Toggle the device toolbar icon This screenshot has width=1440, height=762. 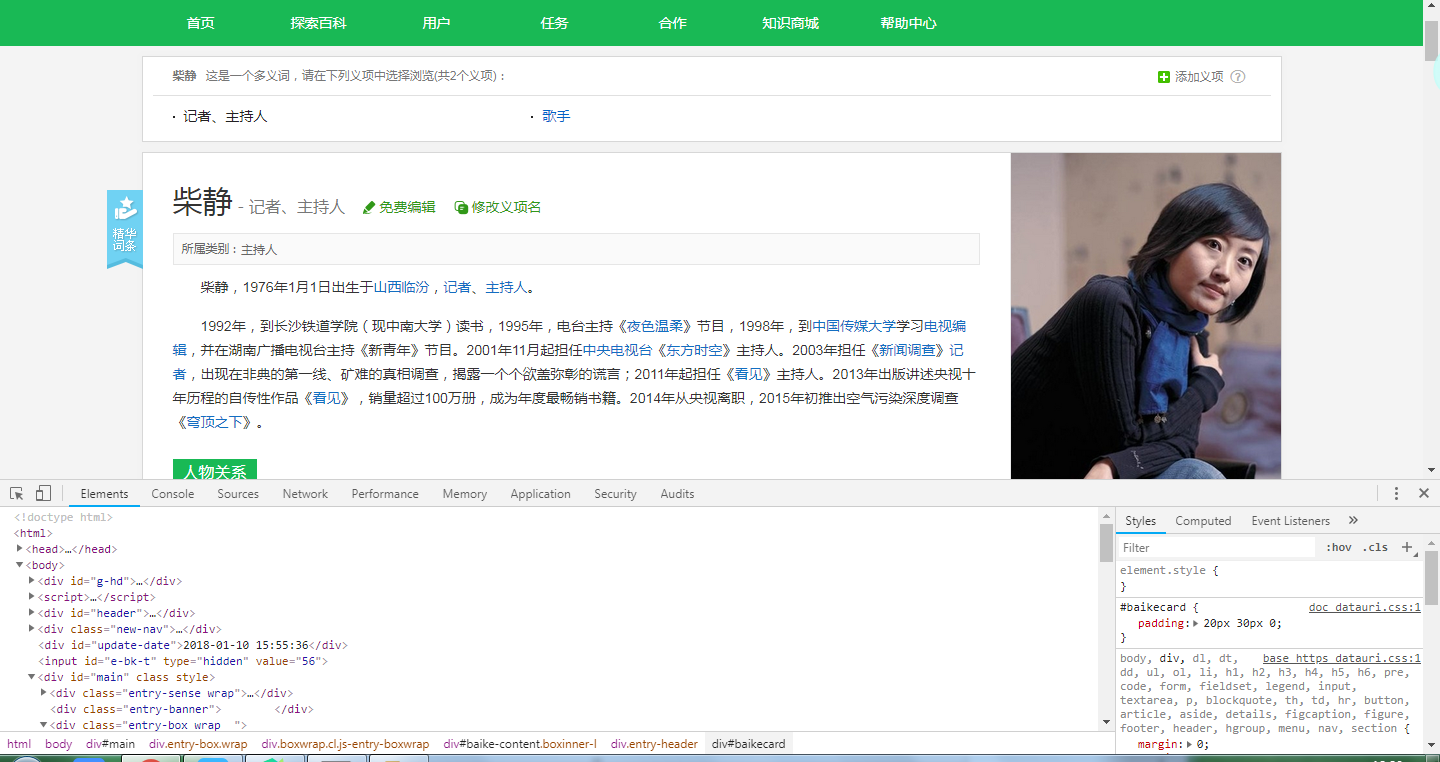click(x=43, y=494)
